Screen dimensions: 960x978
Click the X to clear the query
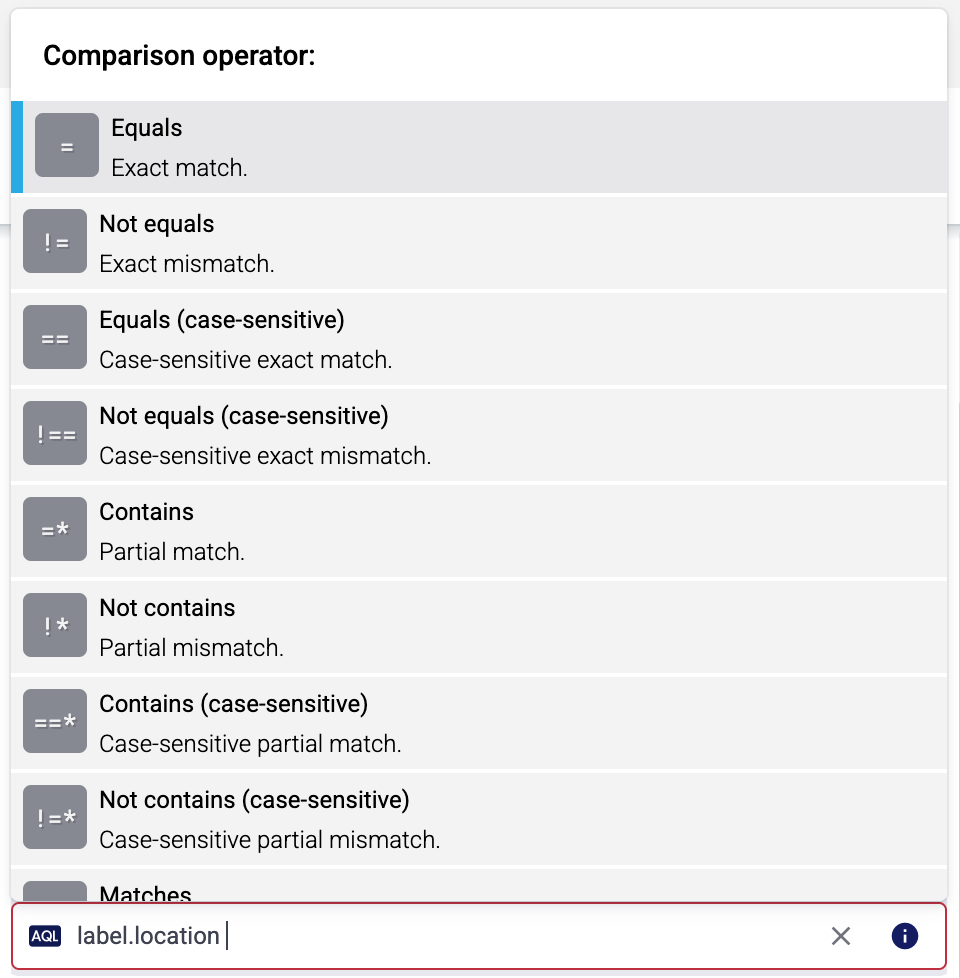[x=841, y=936]
